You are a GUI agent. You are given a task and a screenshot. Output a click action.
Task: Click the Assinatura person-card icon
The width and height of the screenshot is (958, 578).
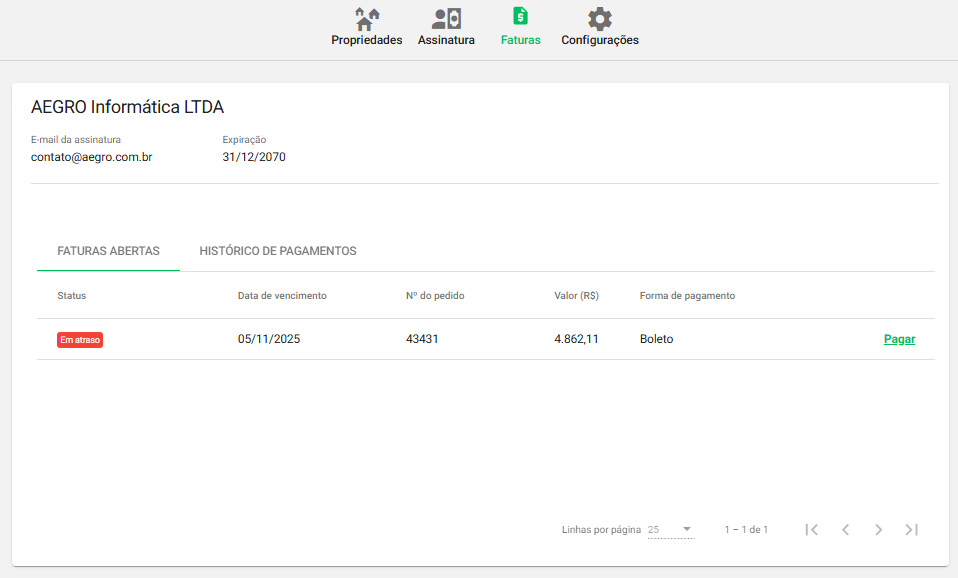coord(446,19)
